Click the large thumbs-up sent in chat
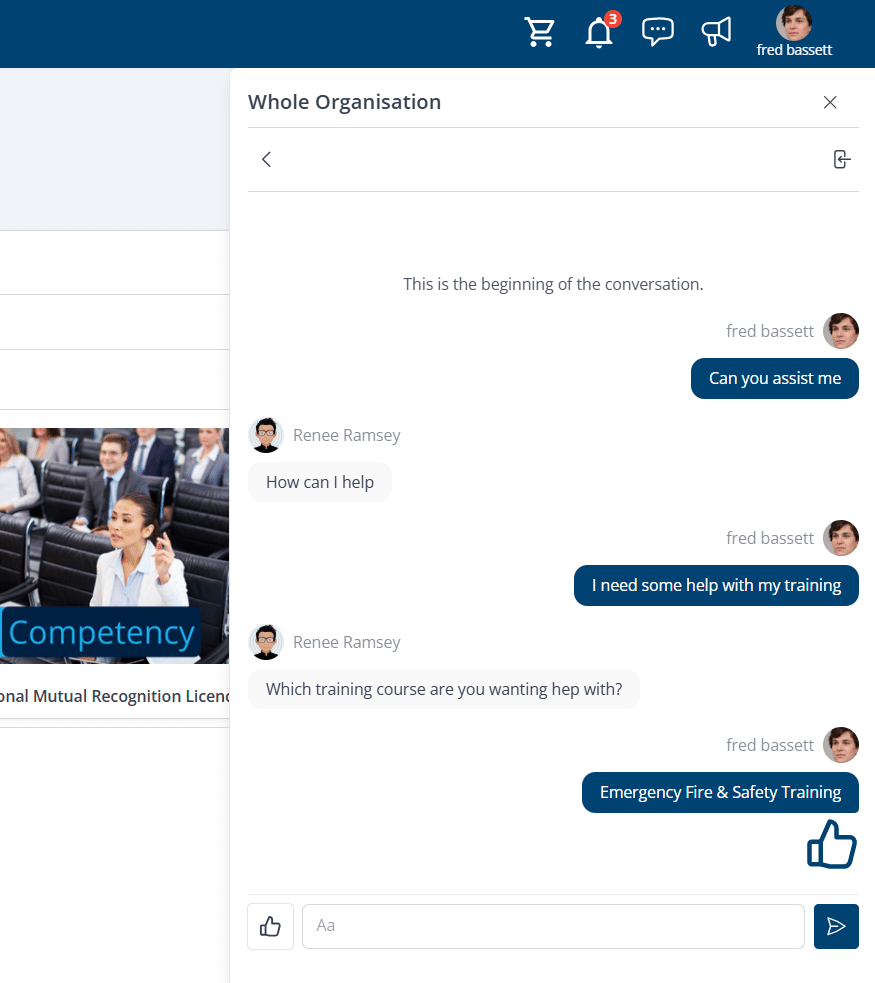This screenshot has height=983, width=875. coord(832,845)
